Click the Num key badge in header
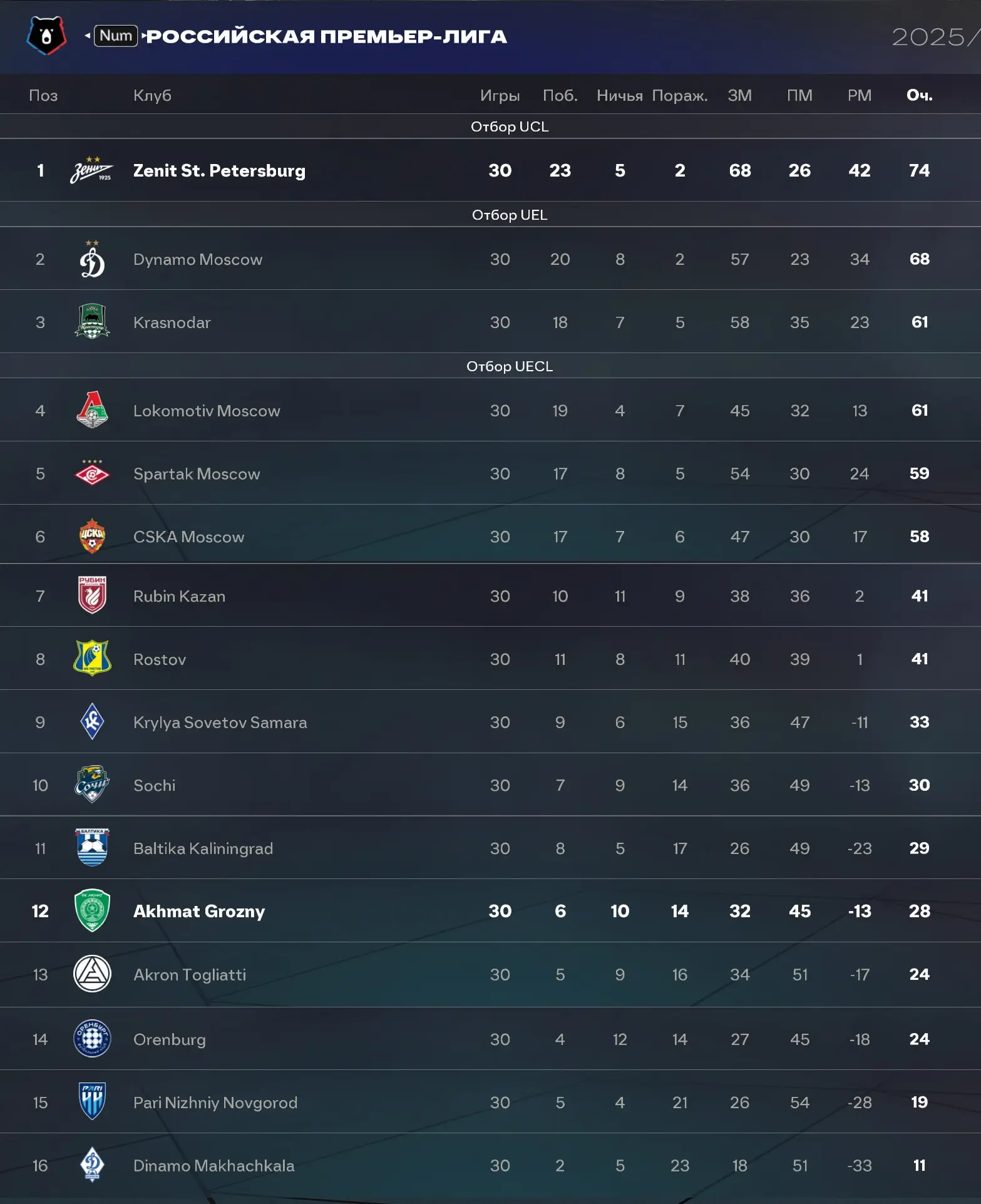This screenshot has height=1204, width=981. tap(116, 36)
